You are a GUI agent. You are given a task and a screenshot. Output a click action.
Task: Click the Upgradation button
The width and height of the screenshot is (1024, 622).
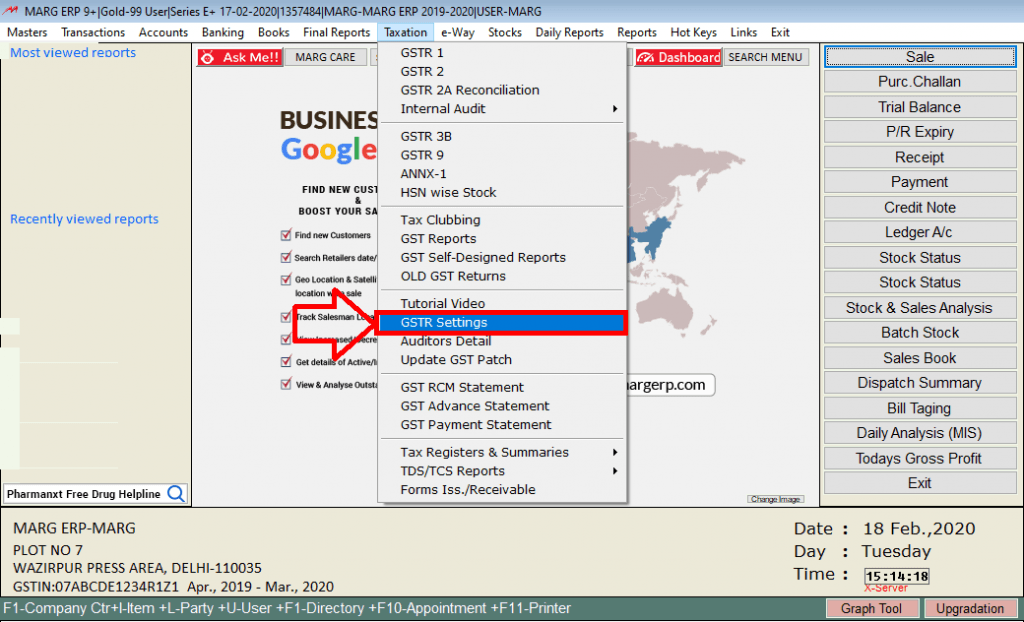tap(970, 608)
